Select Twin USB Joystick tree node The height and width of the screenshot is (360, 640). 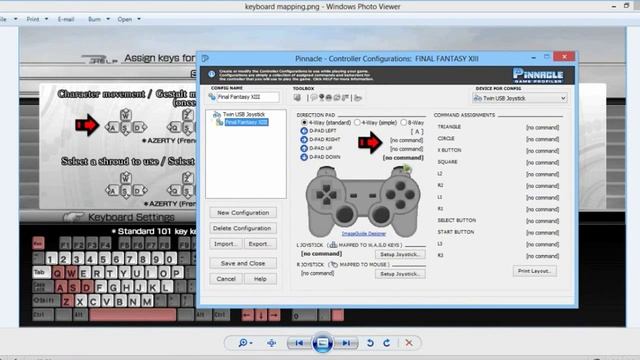244,115
